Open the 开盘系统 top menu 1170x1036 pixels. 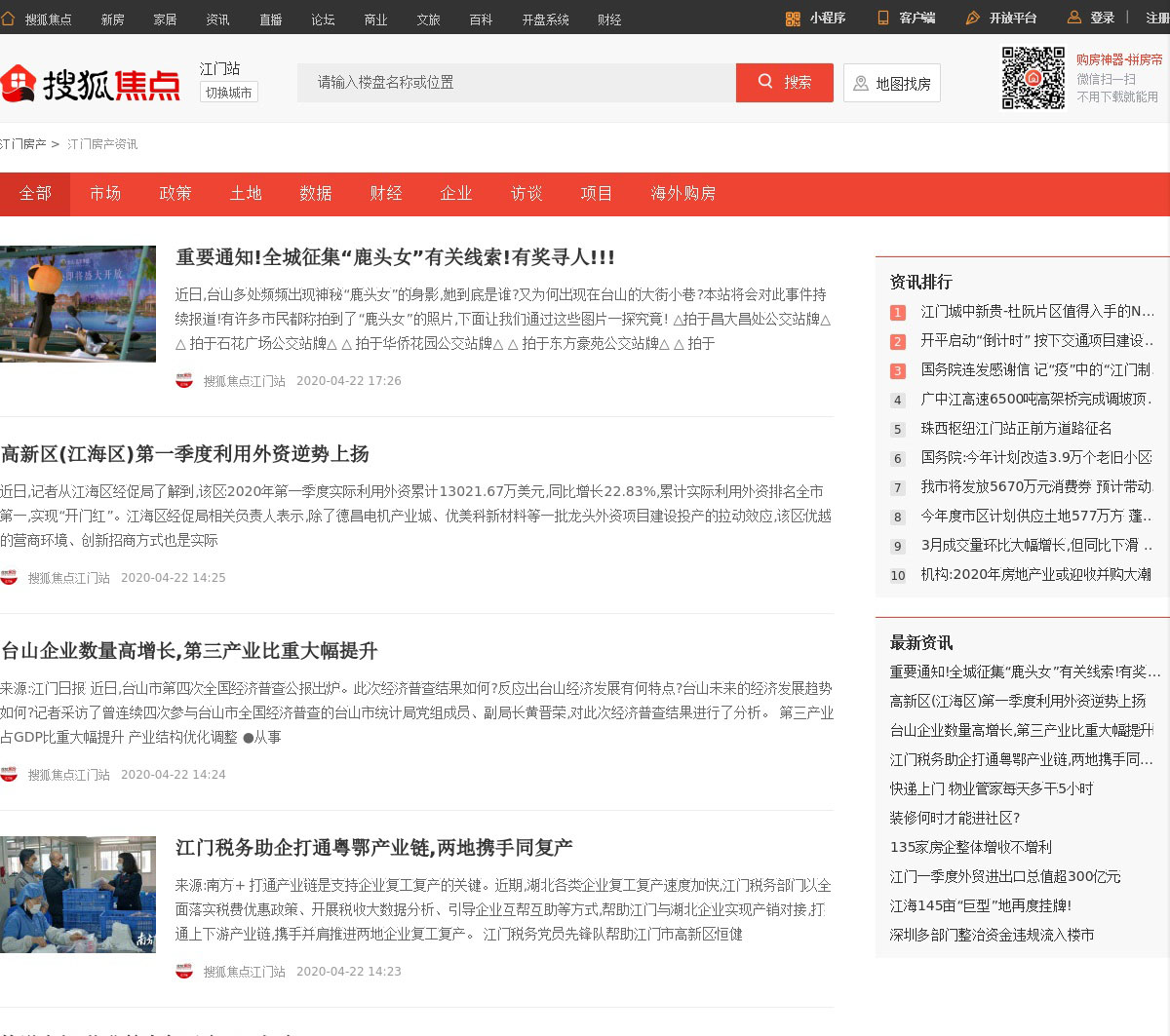click(x=545, y=19)
